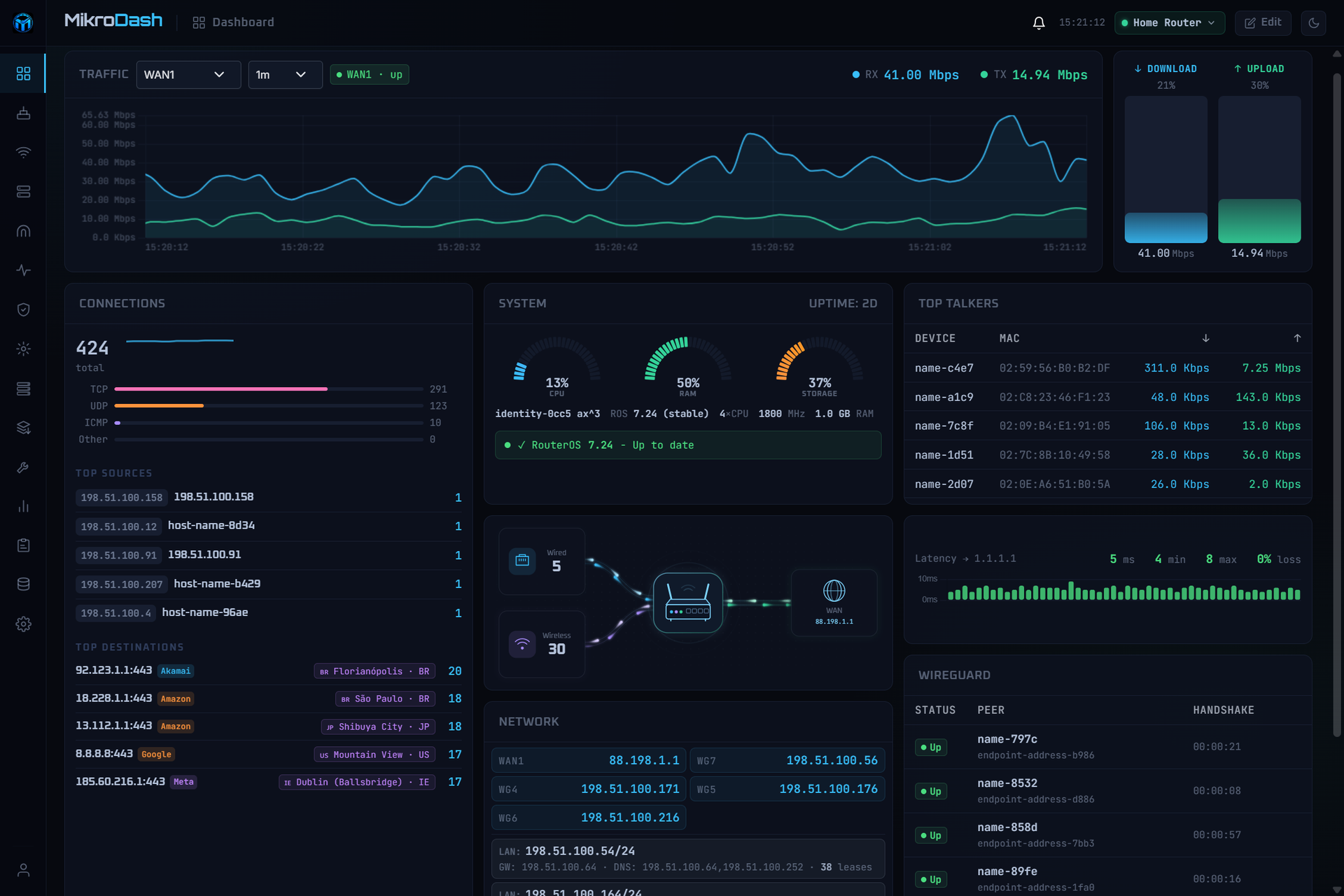This screenshot has height=896, width=1344.
Task: Open the settings gear sidebar icon
Action: [23, 624]
